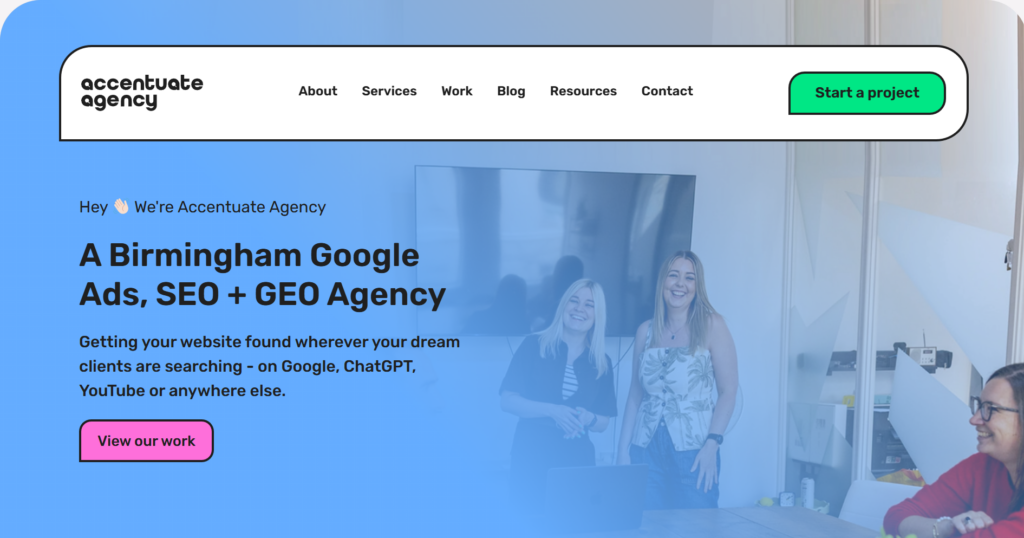Click the 'Getting your website found' paragraph
This screenshot has width=1024, height=538.
pos(270,366)
